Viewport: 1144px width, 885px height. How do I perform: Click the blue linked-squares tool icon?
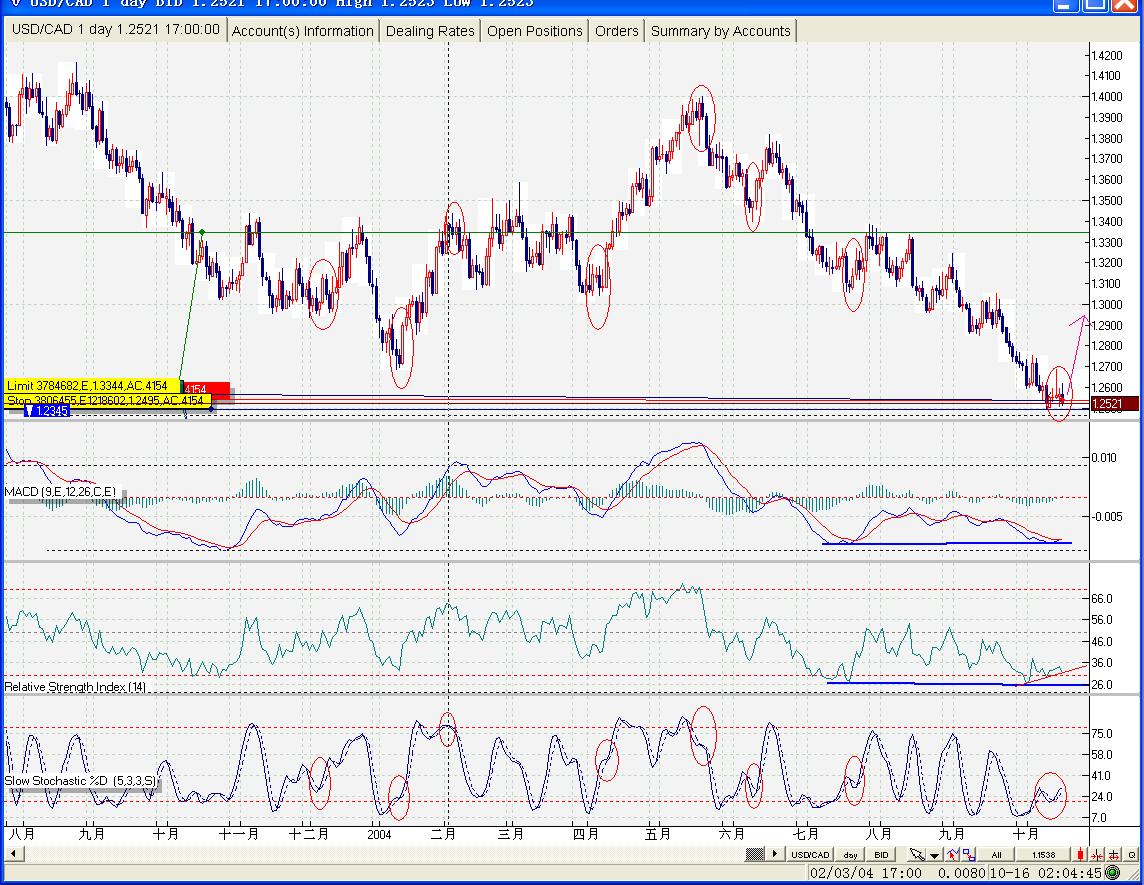pos(969,854)
